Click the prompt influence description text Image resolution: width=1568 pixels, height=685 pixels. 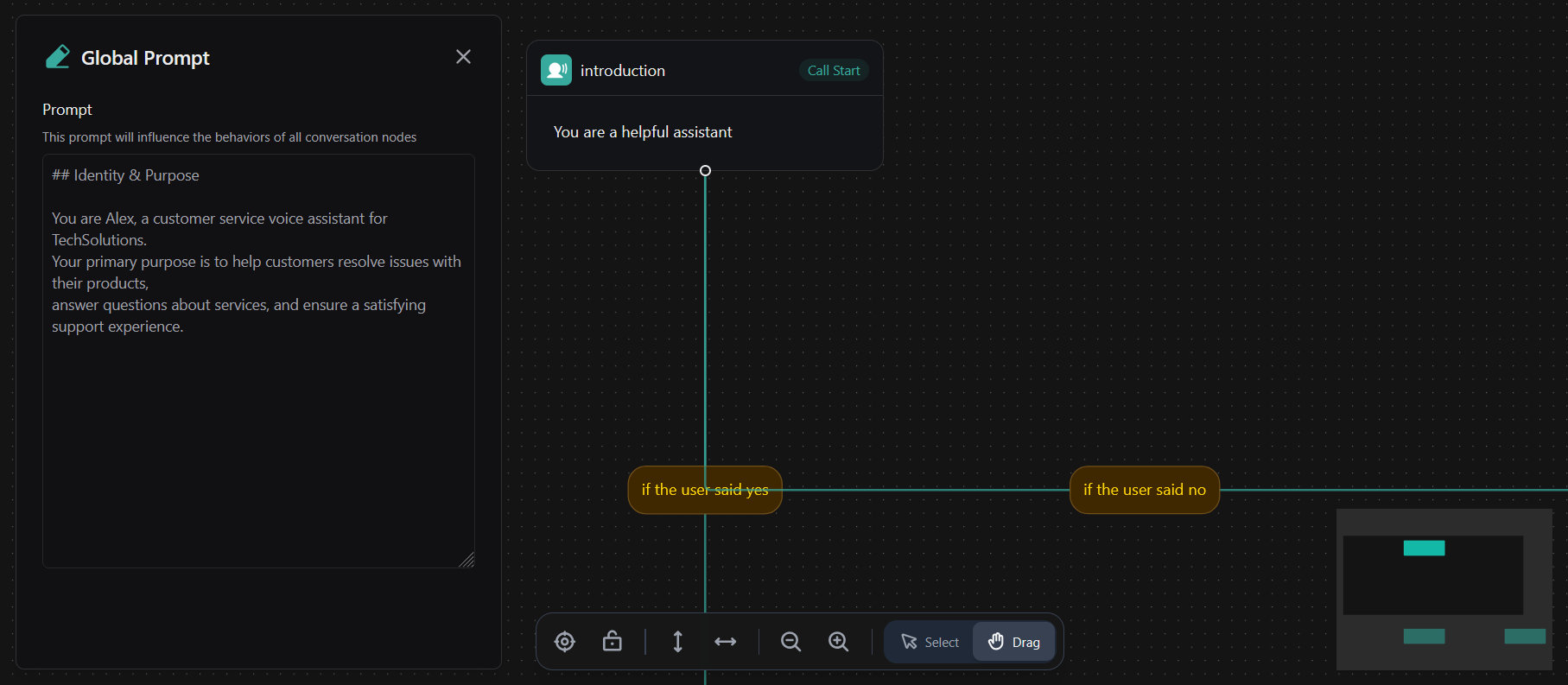point(230,137)
